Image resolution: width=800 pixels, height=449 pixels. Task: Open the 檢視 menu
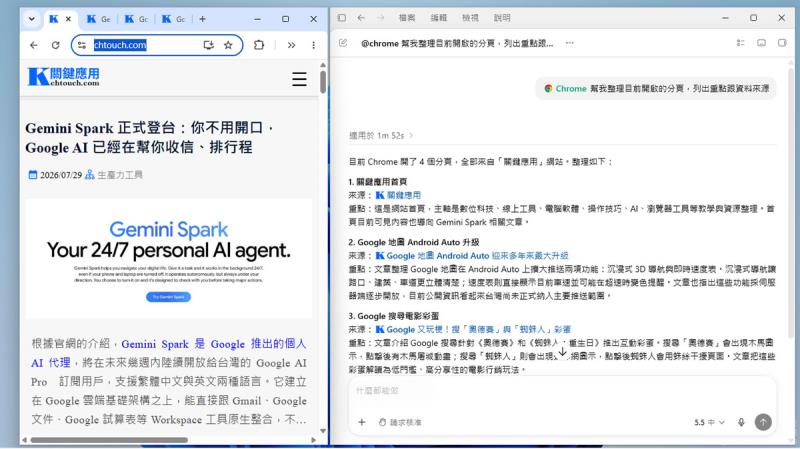click(x=470, y=18)
